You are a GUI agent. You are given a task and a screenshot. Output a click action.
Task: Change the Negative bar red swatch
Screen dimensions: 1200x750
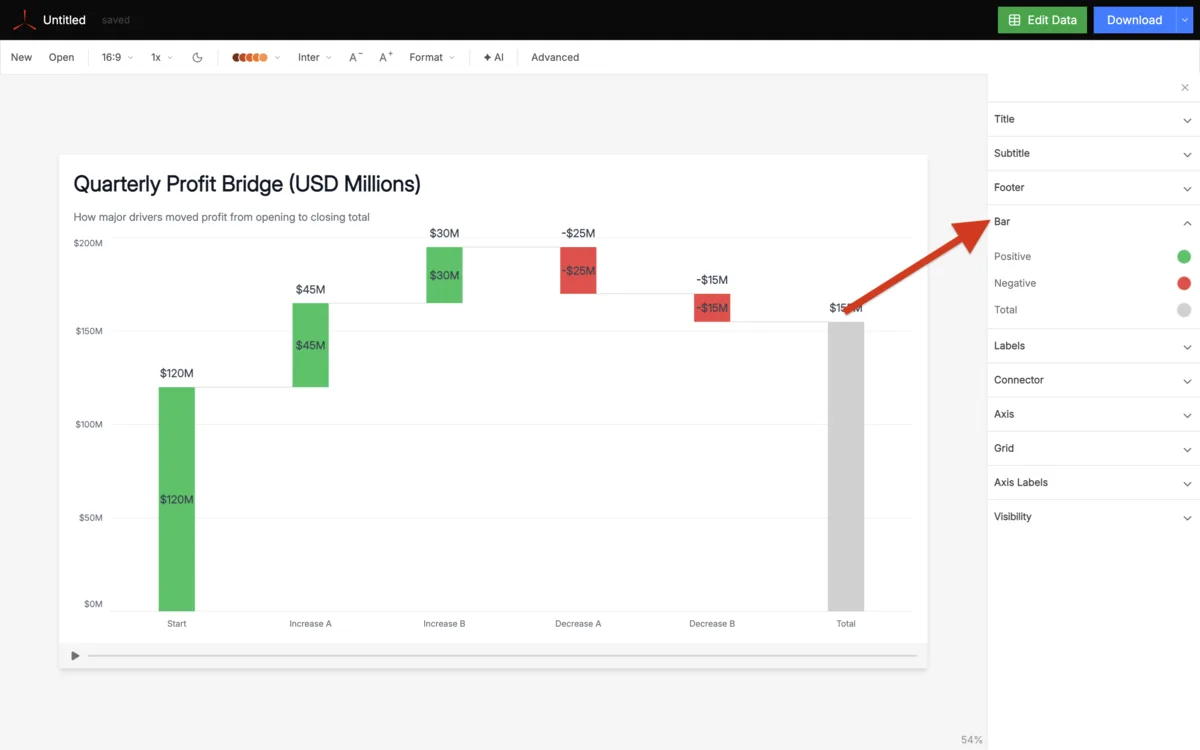(1184, 283)
